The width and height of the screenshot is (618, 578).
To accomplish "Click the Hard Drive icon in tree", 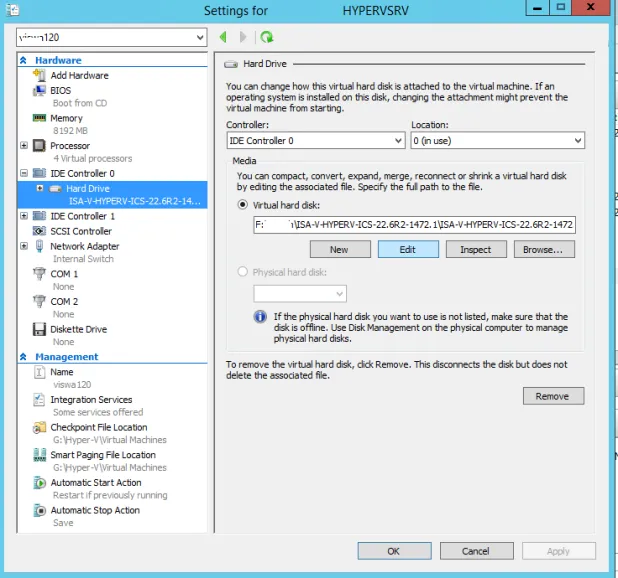I will click(x=55, y=188).
